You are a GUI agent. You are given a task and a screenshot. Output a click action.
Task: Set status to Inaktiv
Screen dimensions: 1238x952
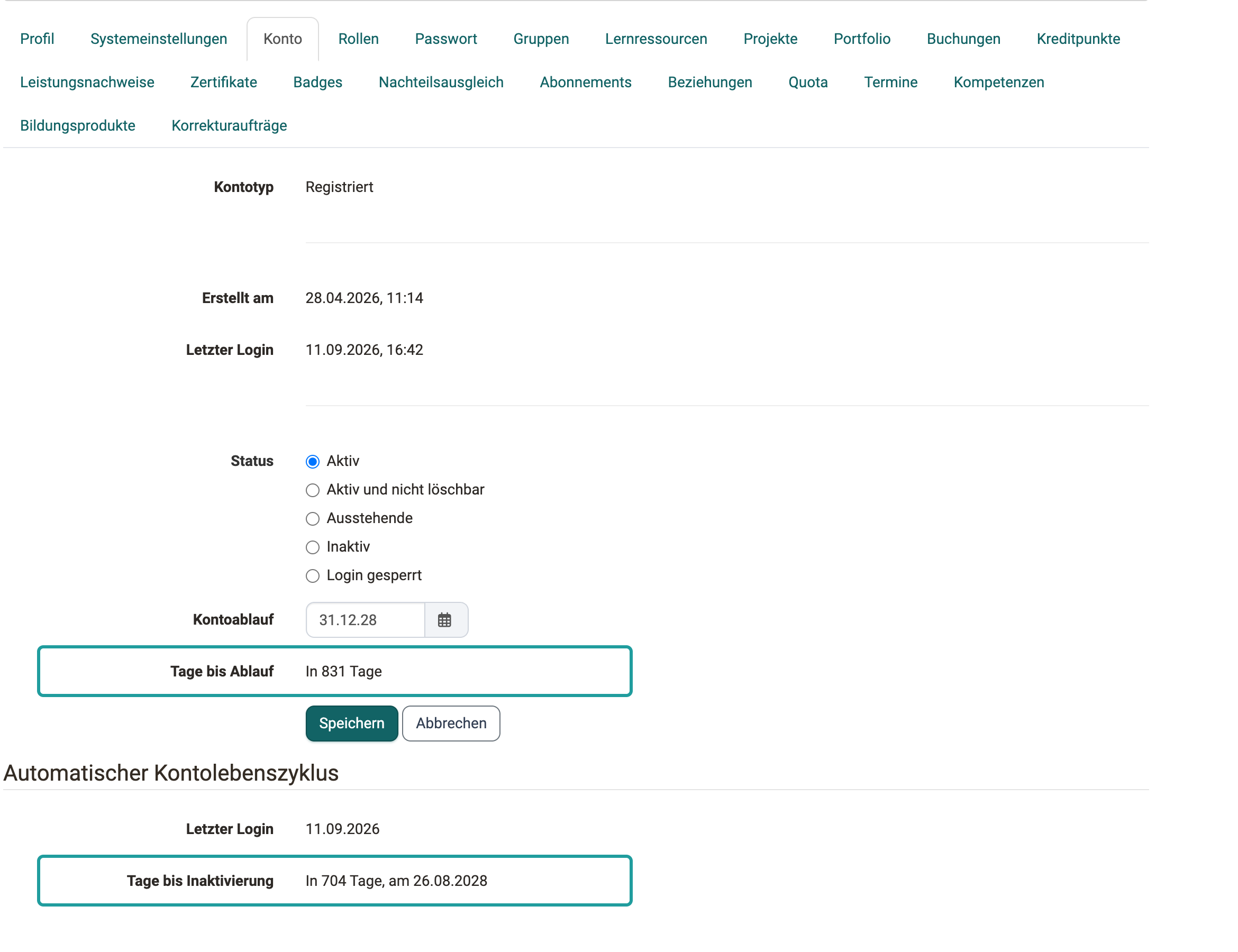[312, 547]
